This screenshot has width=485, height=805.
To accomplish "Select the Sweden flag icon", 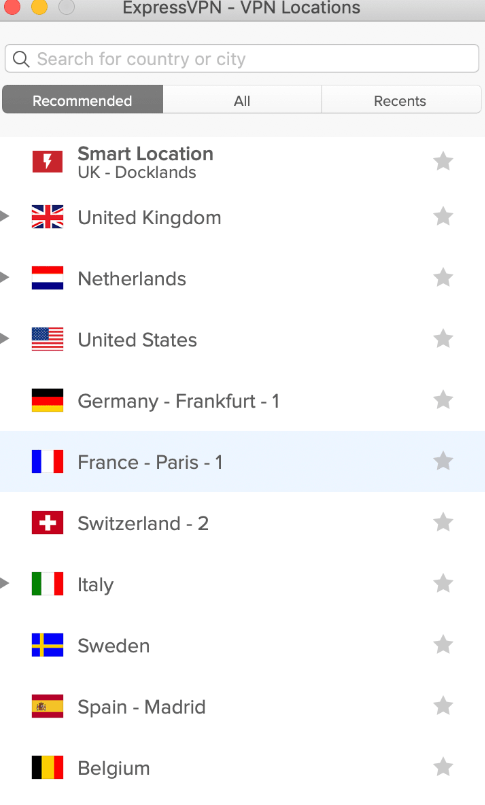I will [47, 645].
